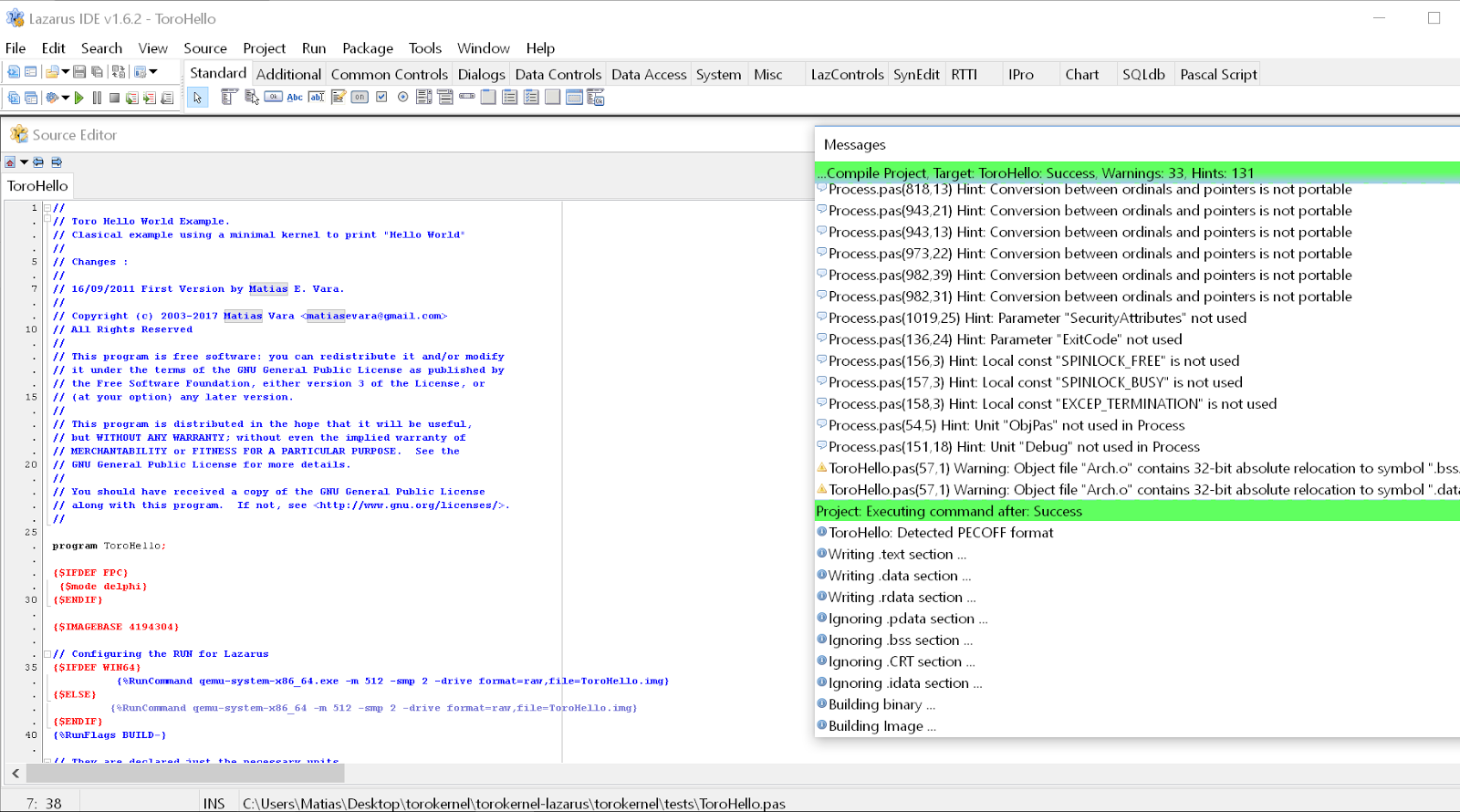Pick the TCheckGroup component icon

coord(532,97)
